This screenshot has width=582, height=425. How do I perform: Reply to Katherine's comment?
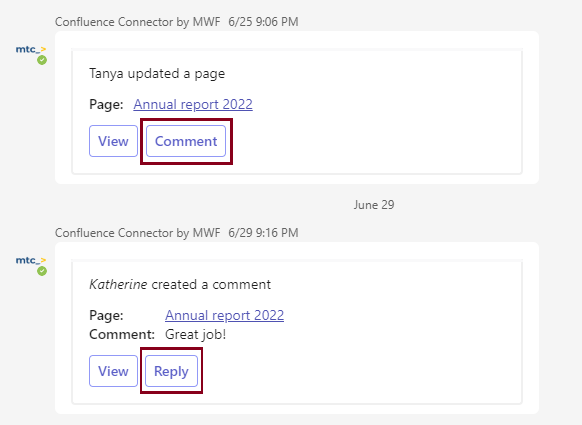171,371
